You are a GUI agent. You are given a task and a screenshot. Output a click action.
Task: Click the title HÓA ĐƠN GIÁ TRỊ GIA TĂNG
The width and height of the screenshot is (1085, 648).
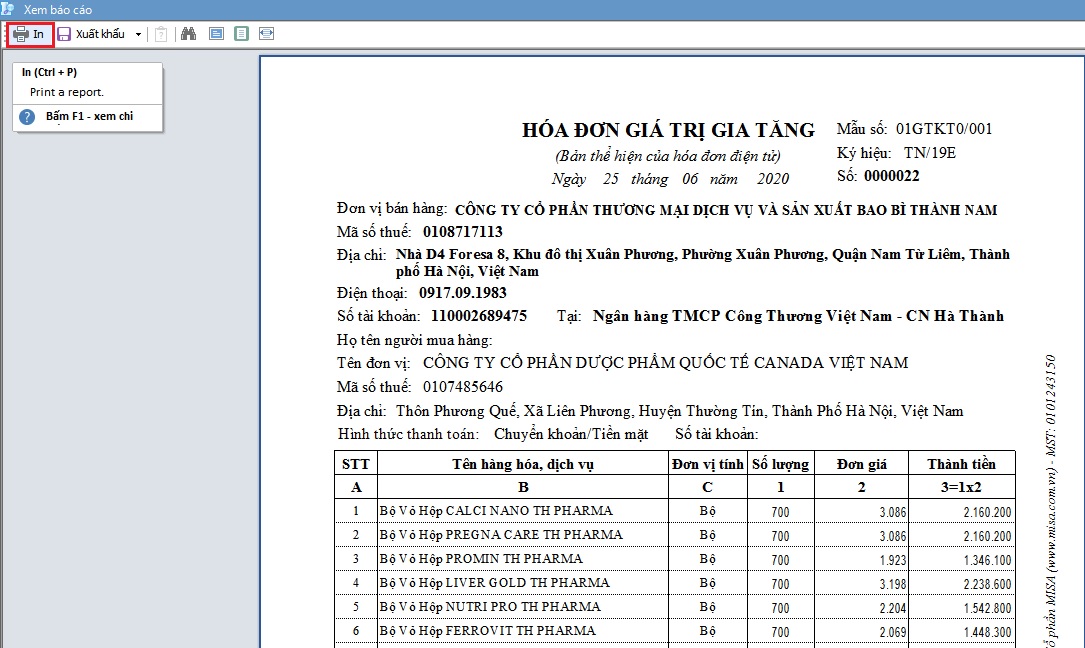click(x=668, y=130)
